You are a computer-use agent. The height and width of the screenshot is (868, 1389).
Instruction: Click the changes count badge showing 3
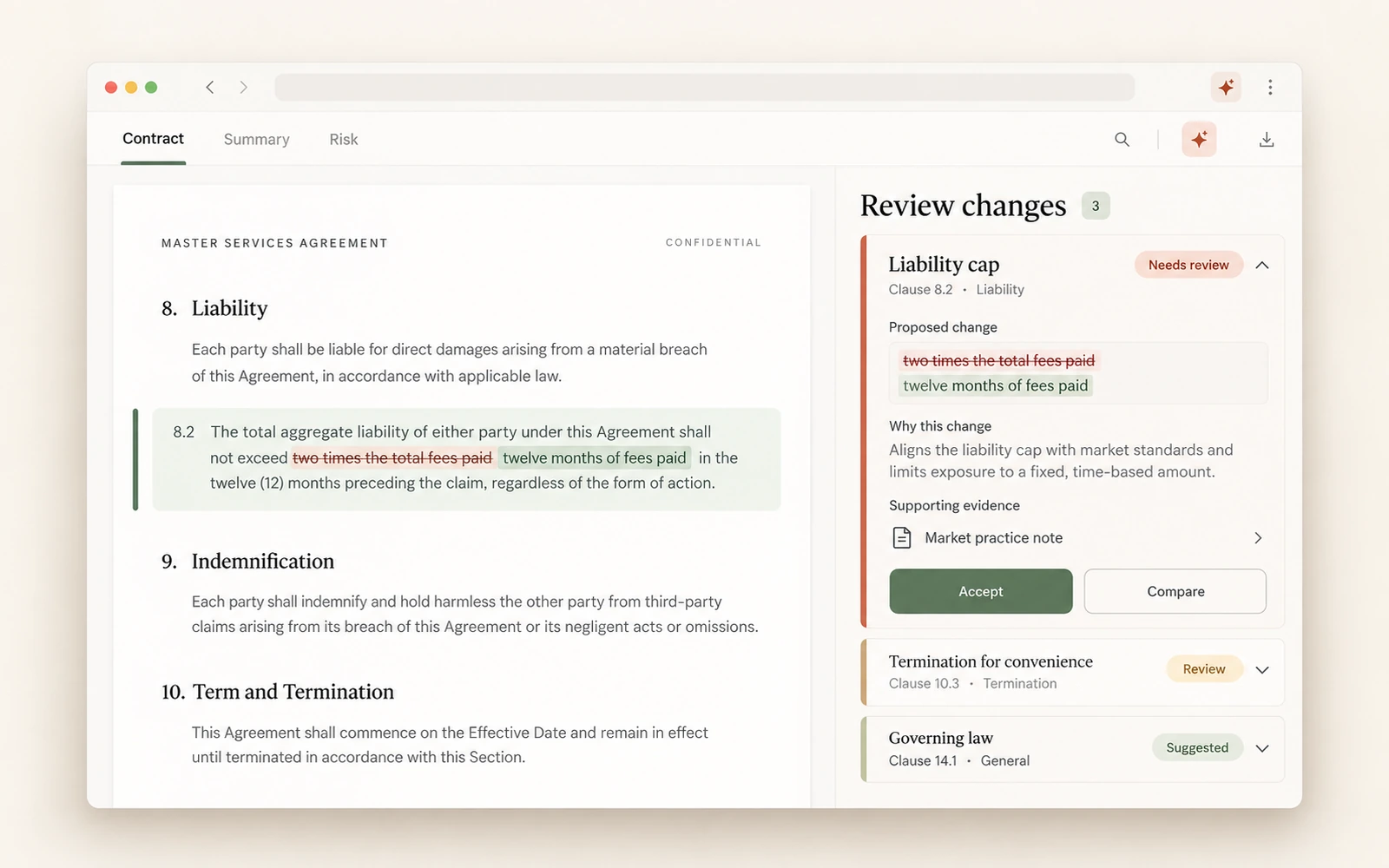point(1096,206)
